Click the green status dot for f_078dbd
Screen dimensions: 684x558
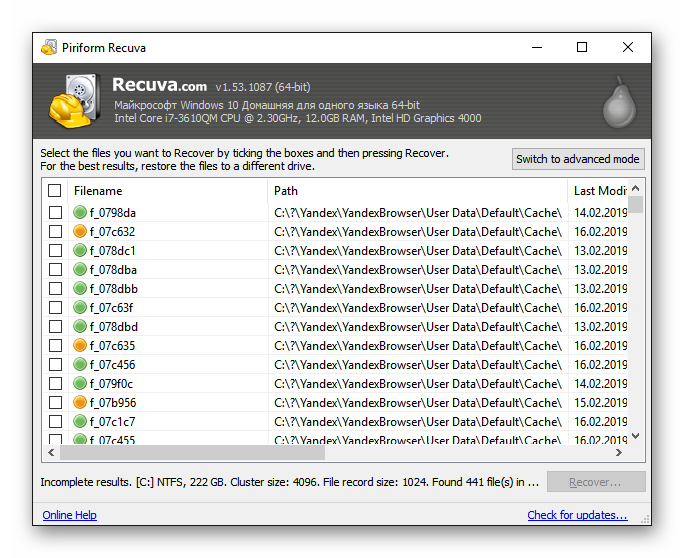coord(80,326)
